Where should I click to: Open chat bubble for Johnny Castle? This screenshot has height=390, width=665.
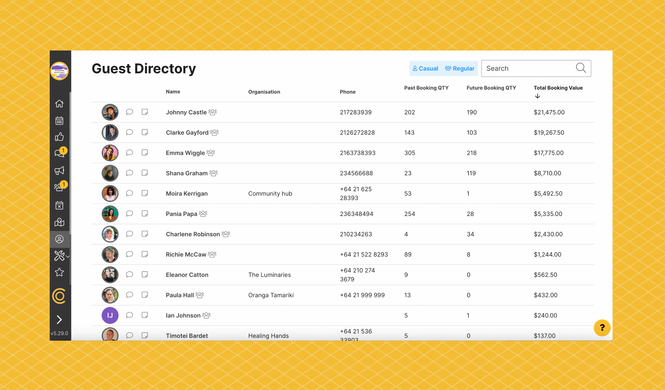coord(129,112)
